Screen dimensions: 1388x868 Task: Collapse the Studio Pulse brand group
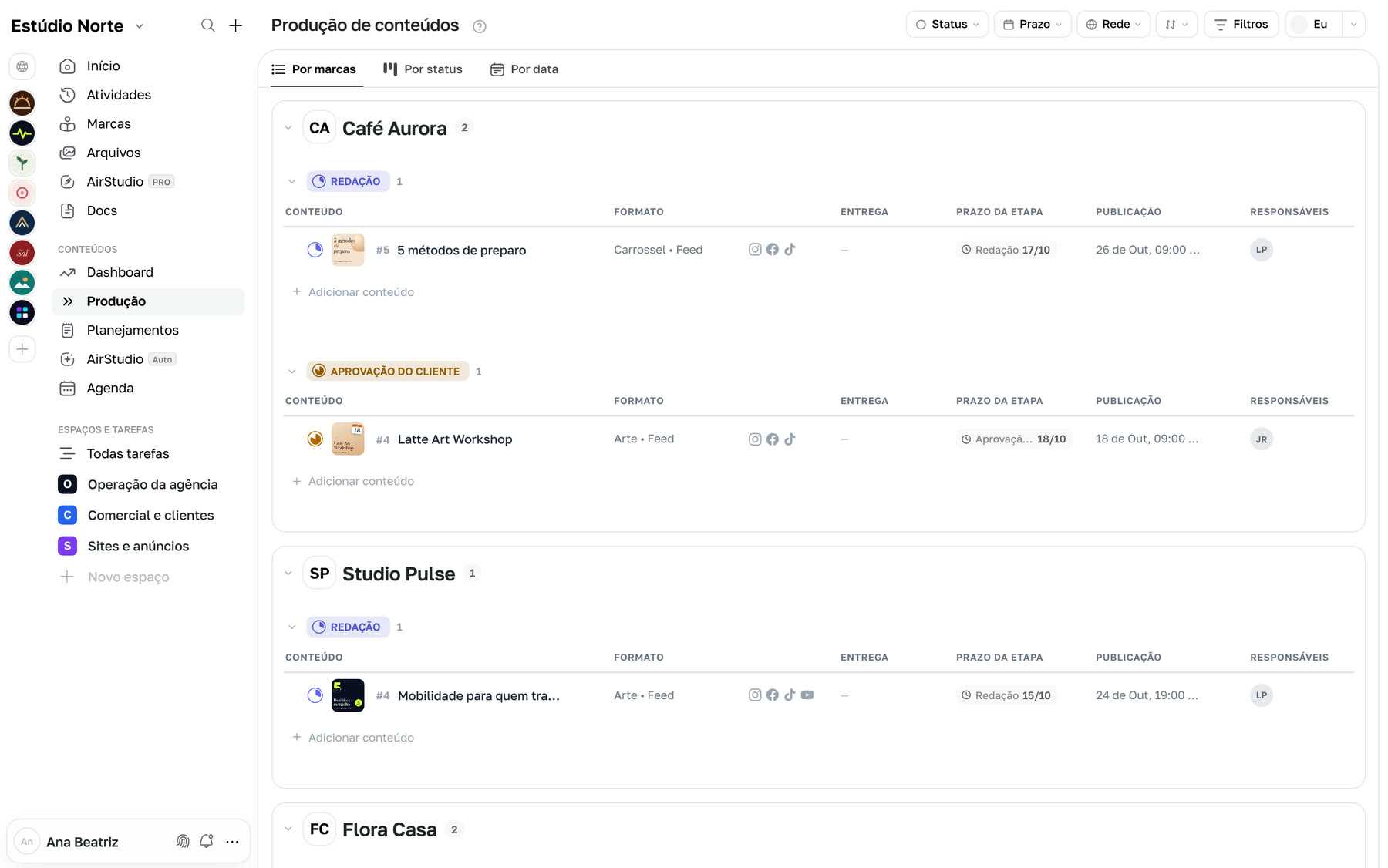tap(288, 574)
